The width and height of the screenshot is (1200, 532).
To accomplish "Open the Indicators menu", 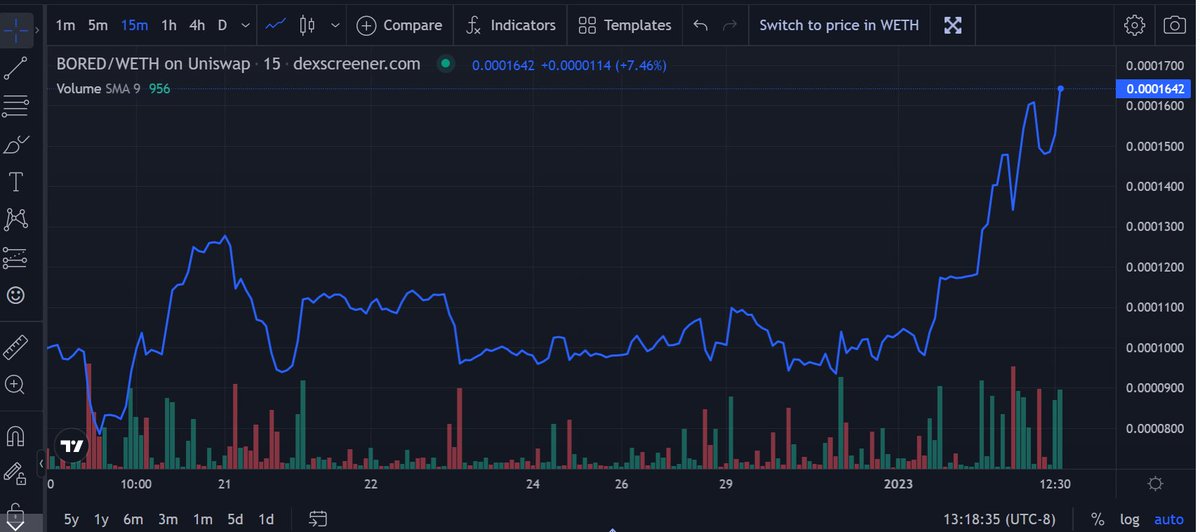I will coord(510,25).
